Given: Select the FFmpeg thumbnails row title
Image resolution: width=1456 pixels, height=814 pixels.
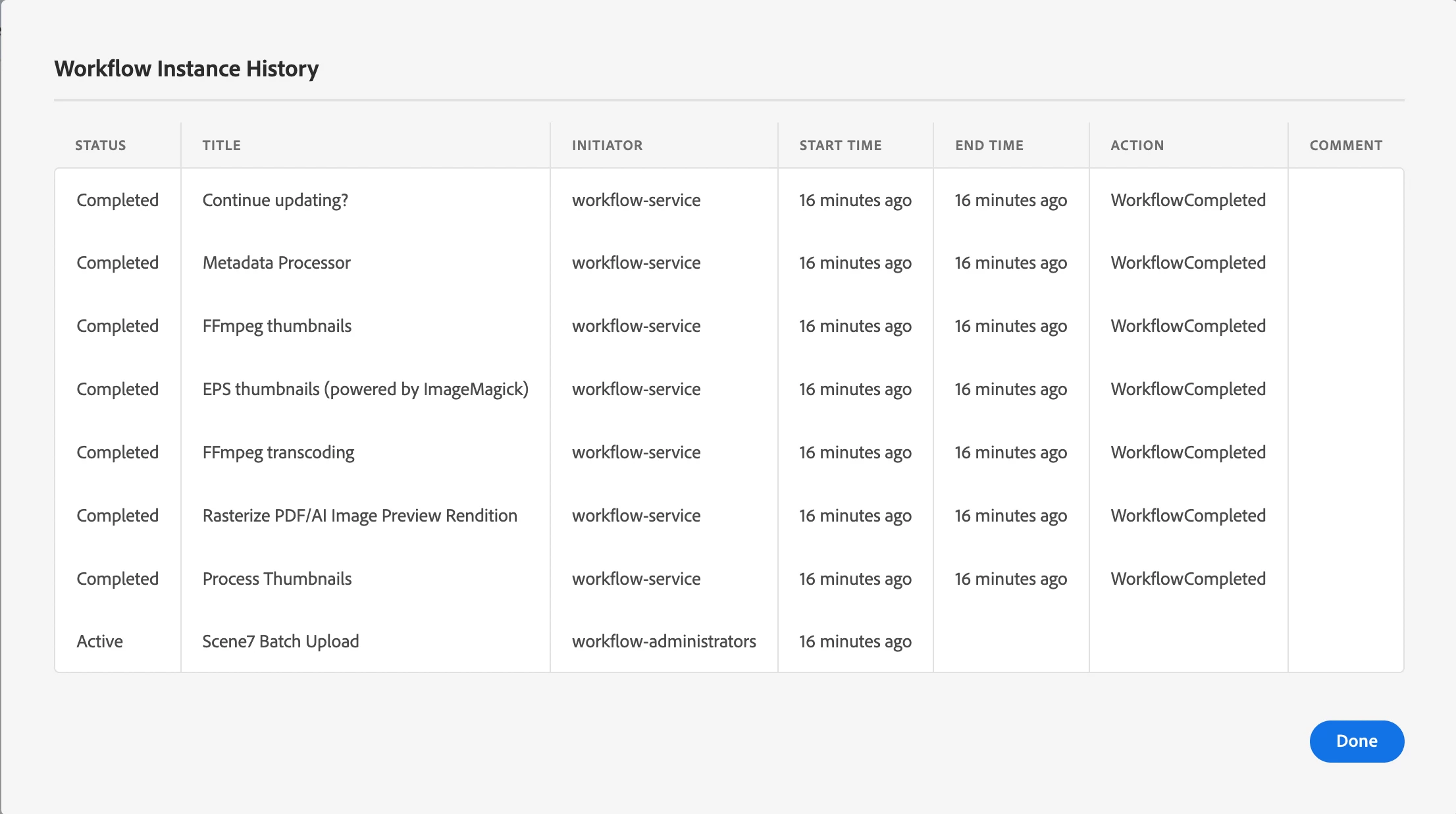Looking at the screenshot, I should click(276, 326).
